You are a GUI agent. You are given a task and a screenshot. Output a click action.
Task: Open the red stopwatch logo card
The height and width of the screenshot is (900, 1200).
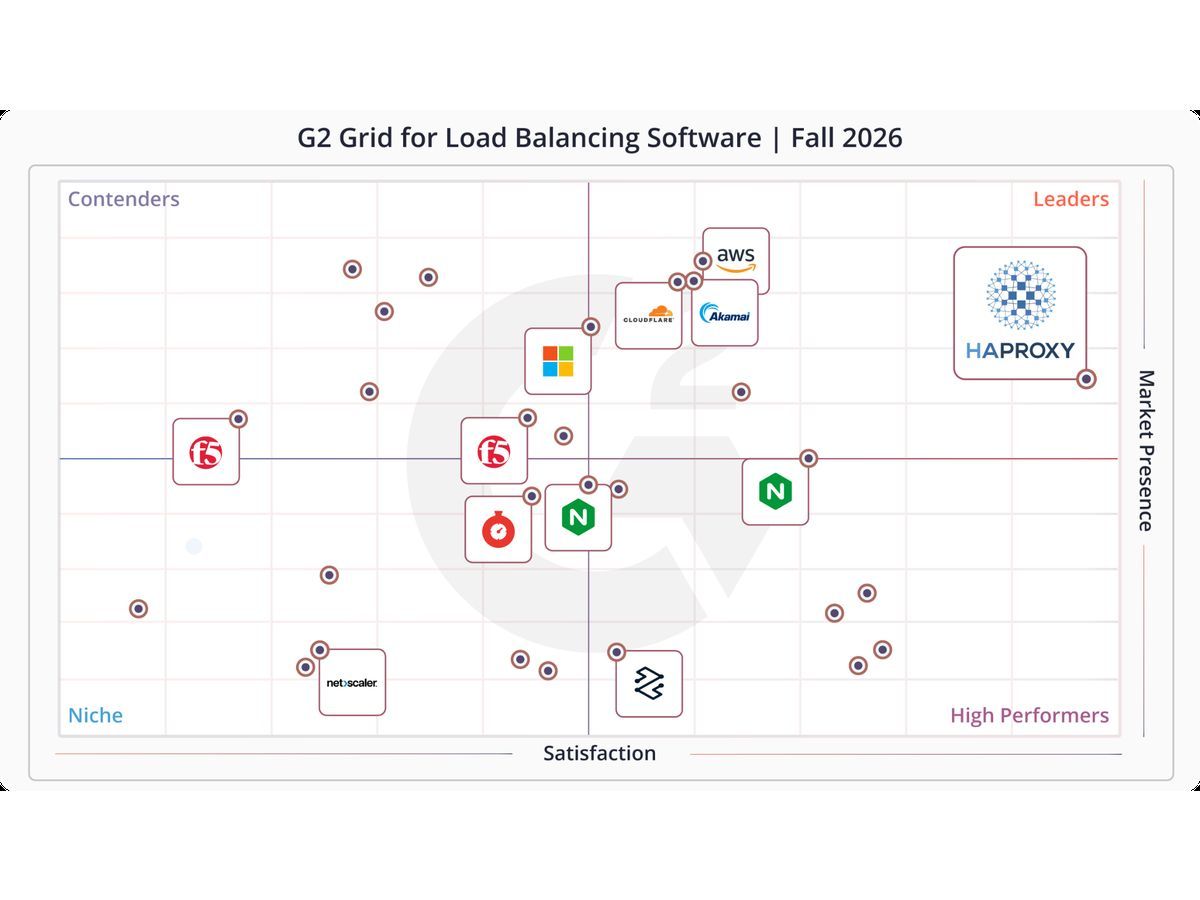498,529
